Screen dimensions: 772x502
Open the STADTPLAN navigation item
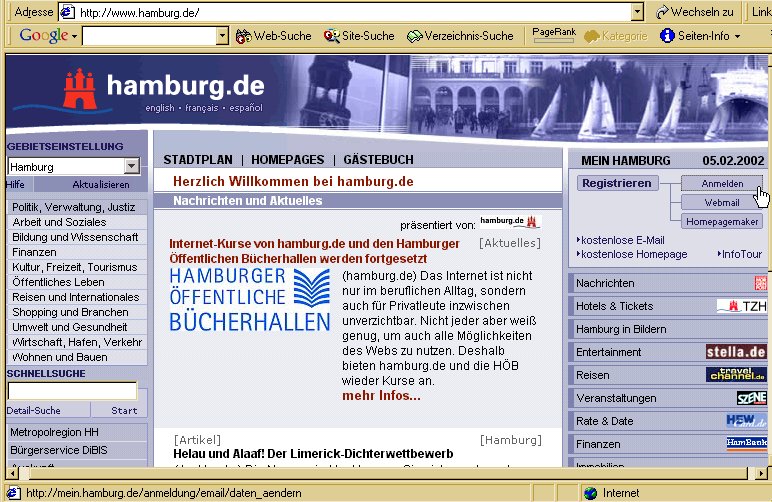(198, 159)
